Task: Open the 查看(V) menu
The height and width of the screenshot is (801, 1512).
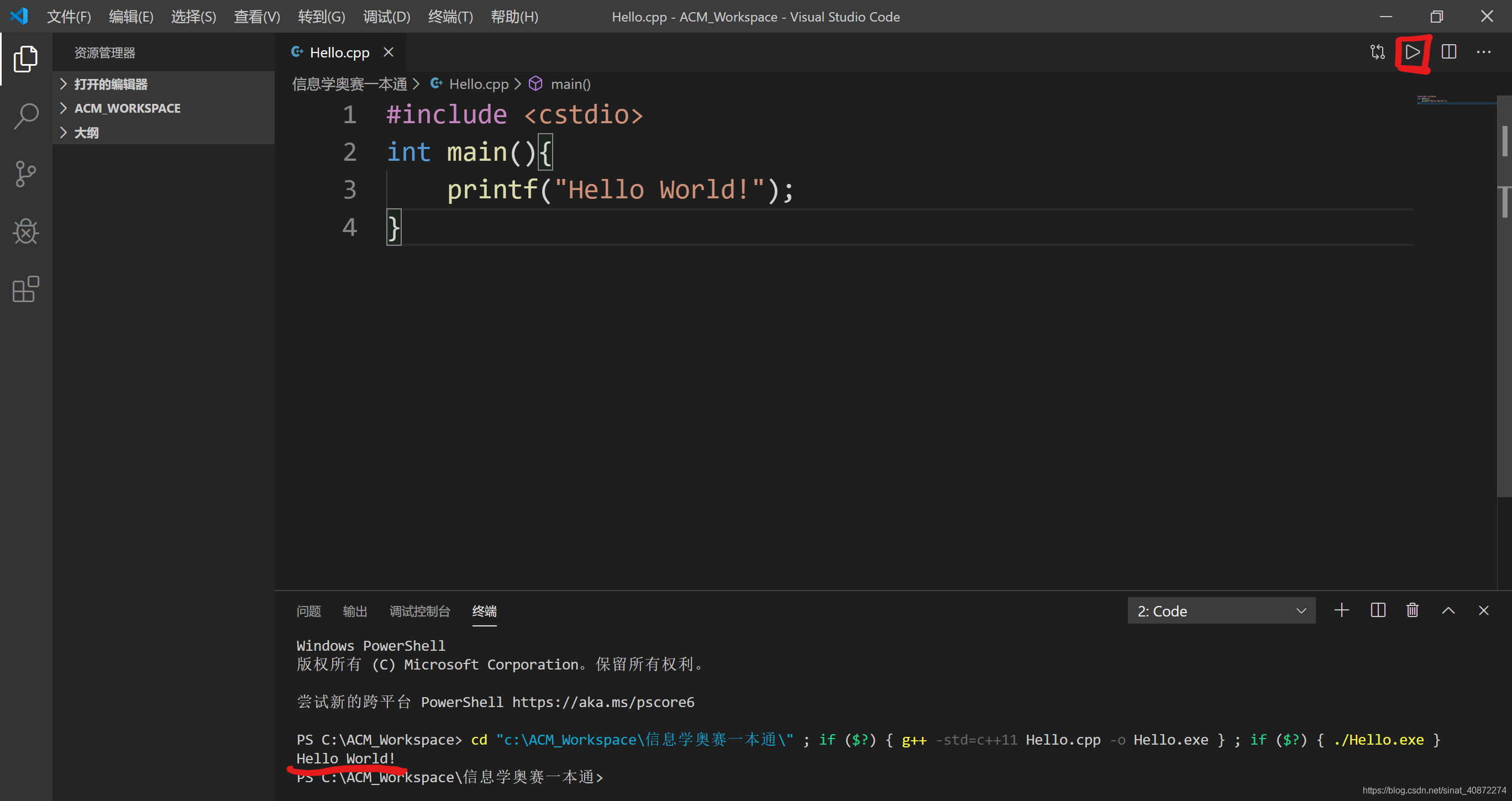Action: click(x=257, y=17)
